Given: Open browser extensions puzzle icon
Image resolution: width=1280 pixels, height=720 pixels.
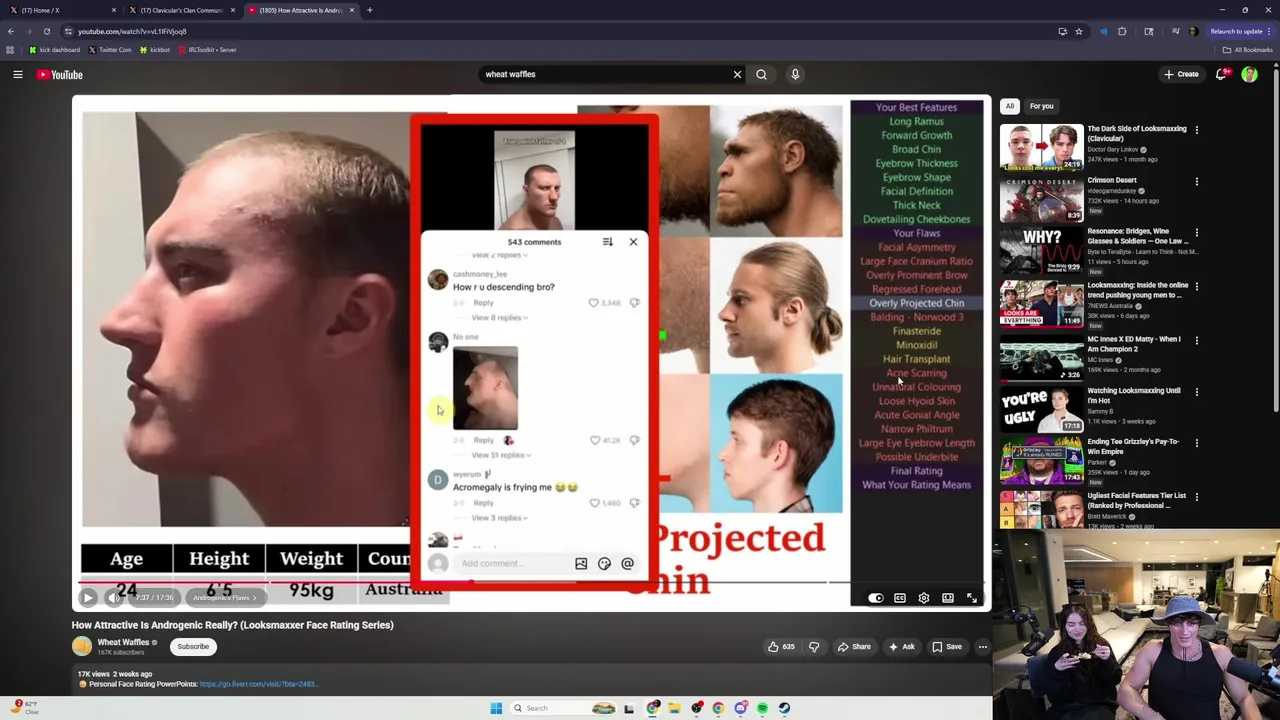Looking at the screenshot, I should tap(1122, 31).
